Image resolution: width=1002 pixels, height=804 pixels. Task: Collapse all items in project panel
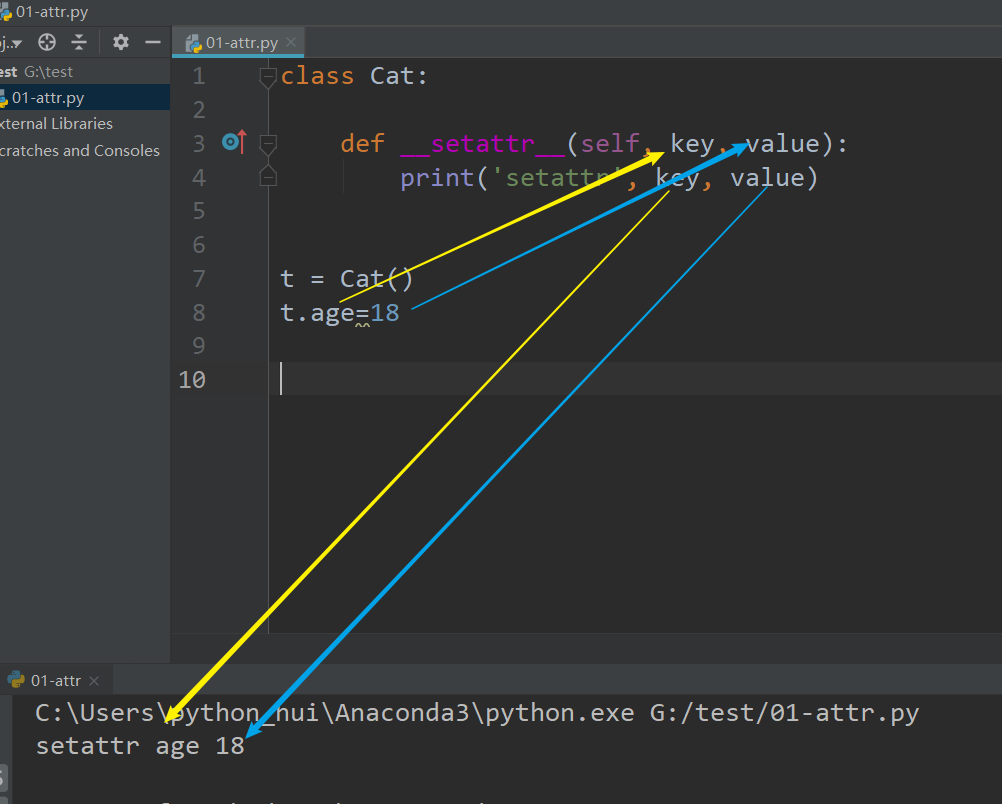pos(79,43)
